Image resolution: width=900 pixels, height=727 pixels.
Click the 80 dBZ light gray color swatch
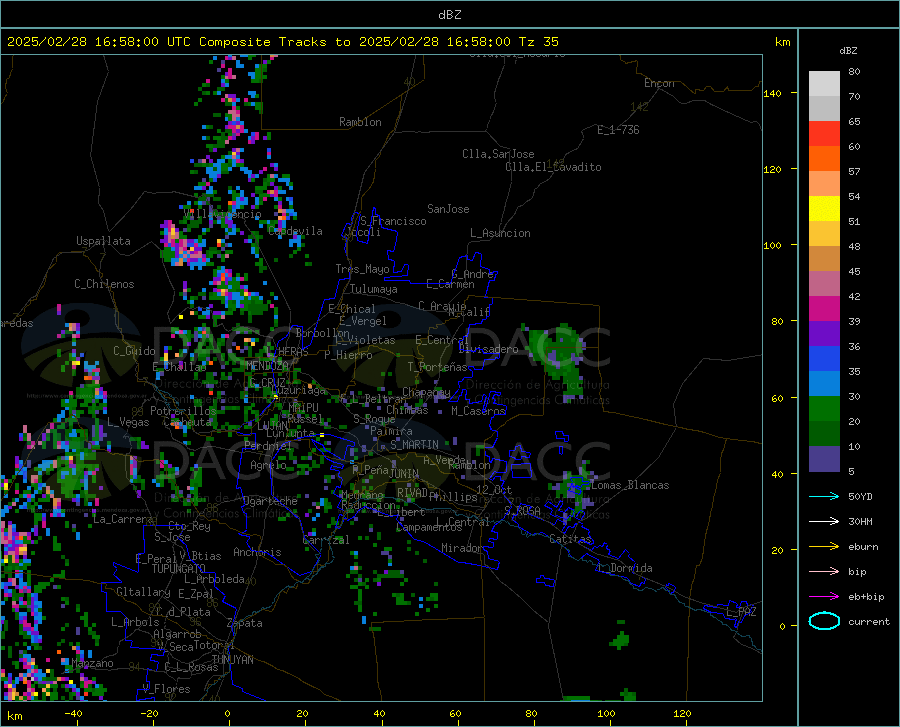coord(824,83)
